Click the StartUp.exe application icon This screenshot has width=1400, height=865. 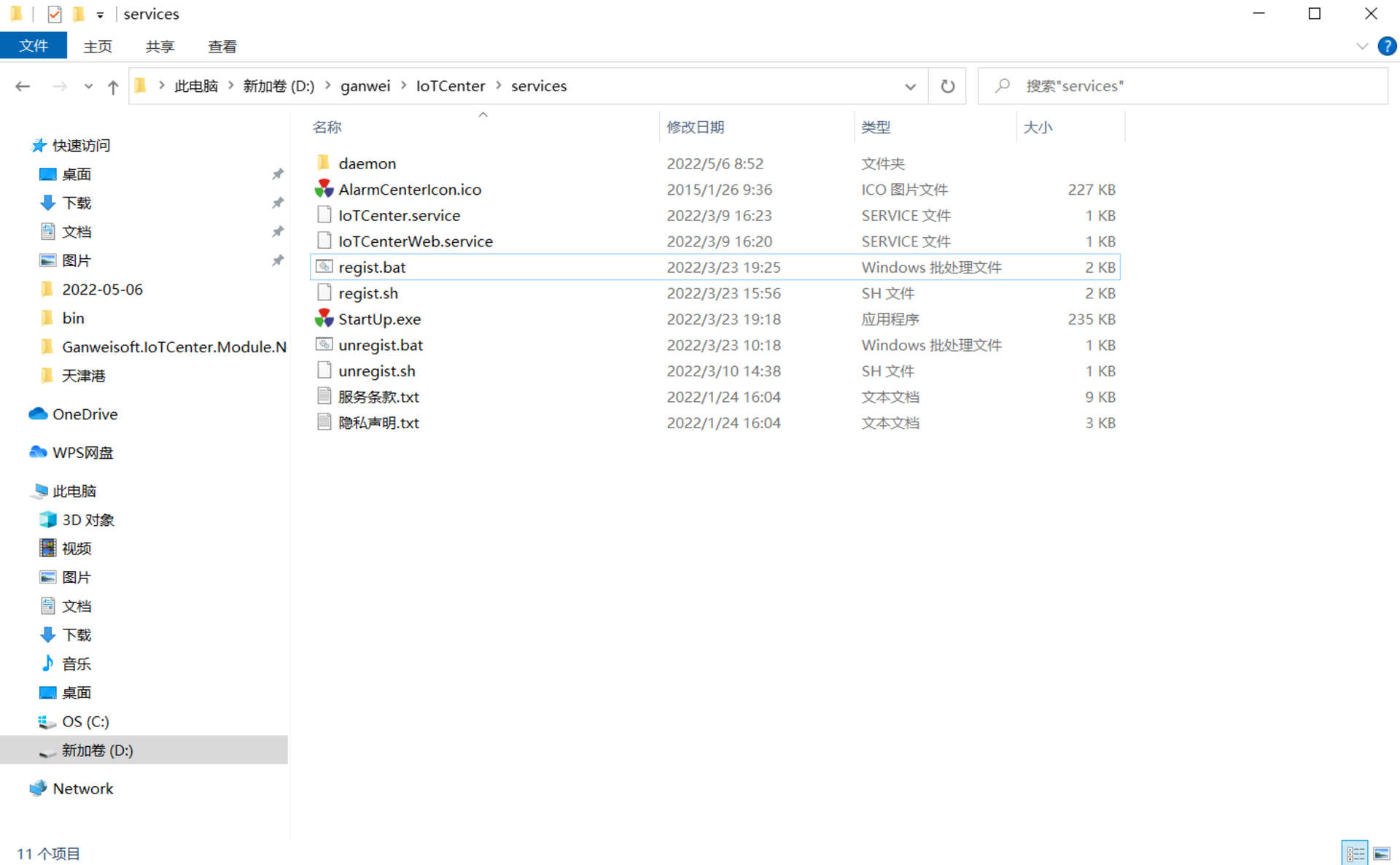coord(324,319)
